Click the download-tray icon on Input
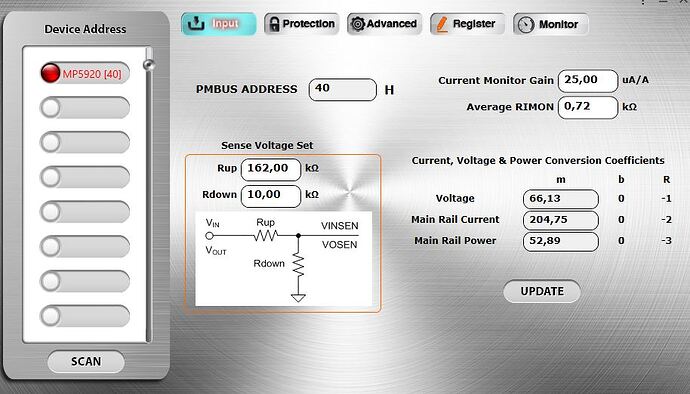 pos(196,23)
